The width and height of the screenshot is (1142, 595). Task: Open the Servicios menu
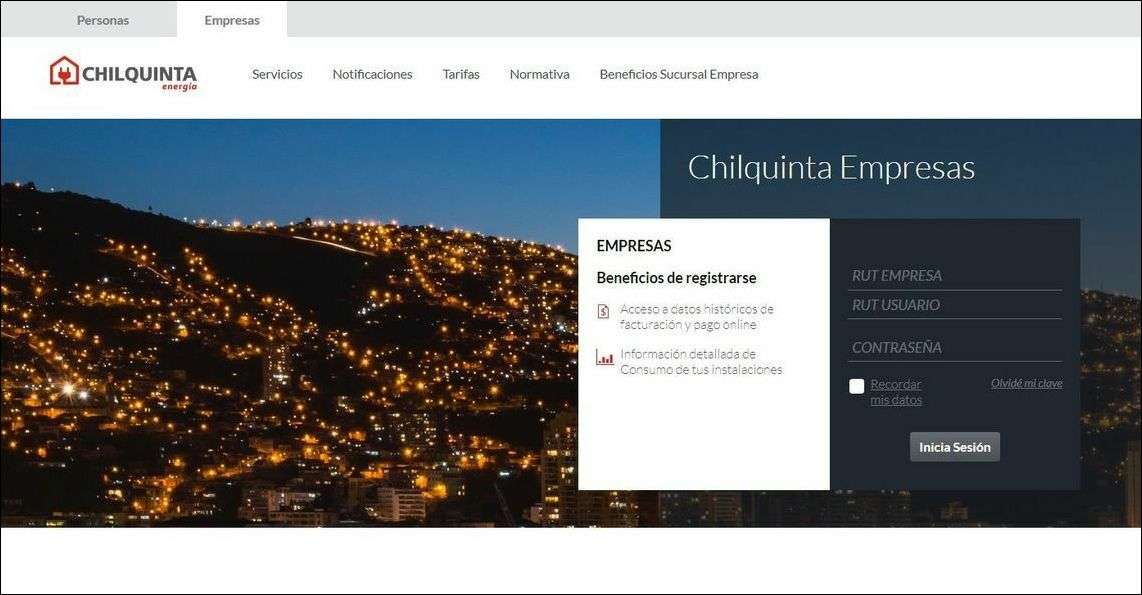tap(277, 74)
